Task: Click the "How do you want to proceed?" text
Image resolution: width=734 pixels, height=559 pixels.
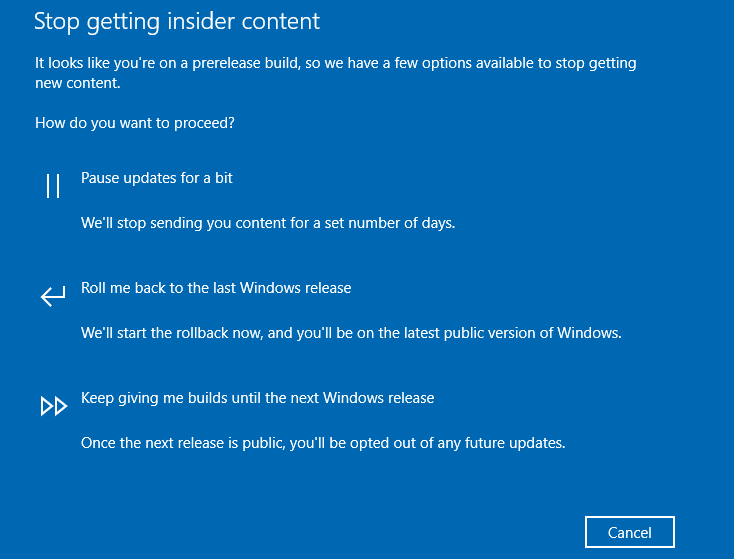Action: pyautogui.click(x=135, y=123)
